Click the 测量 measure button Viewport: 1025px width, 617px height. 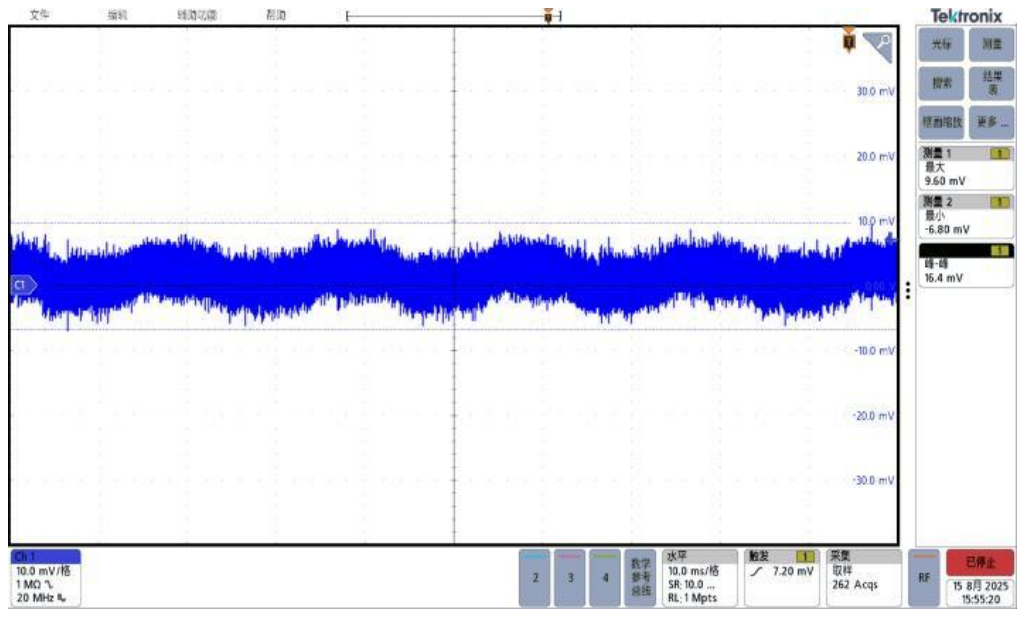[x=991, y=44]
